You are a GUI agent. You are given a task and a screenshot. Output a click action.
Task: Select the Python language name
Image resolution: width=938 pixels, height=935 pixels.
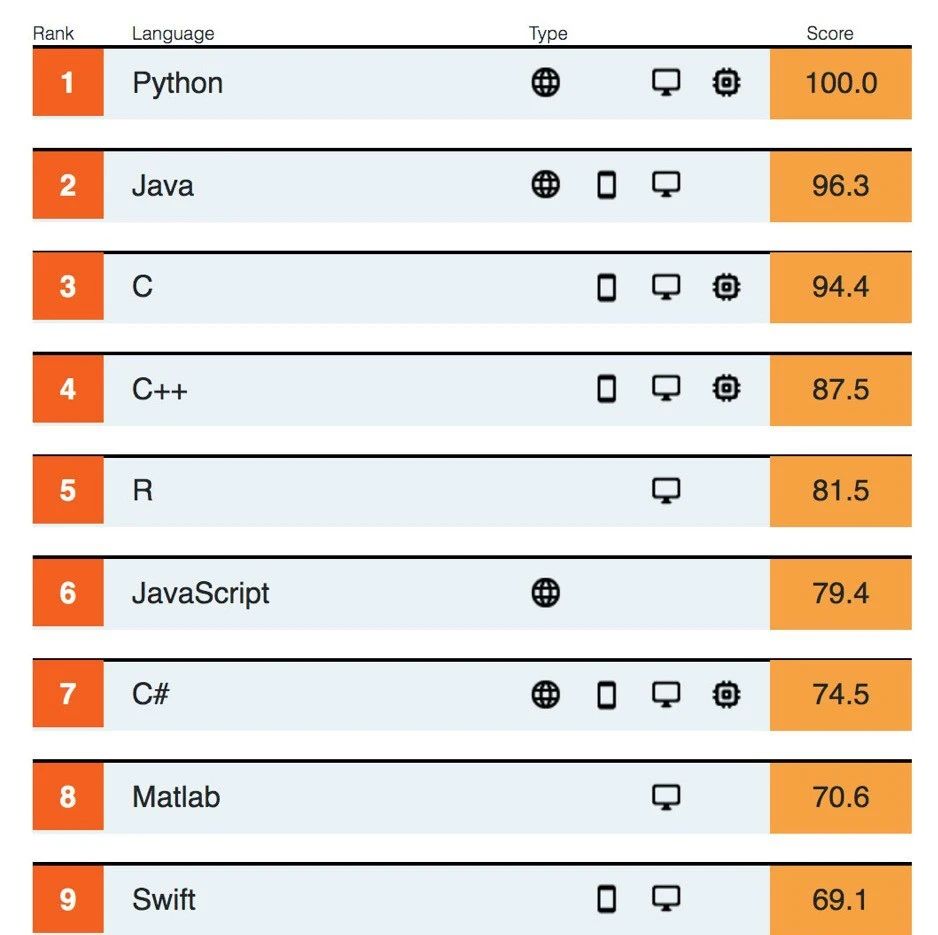[x=178, y=83]
